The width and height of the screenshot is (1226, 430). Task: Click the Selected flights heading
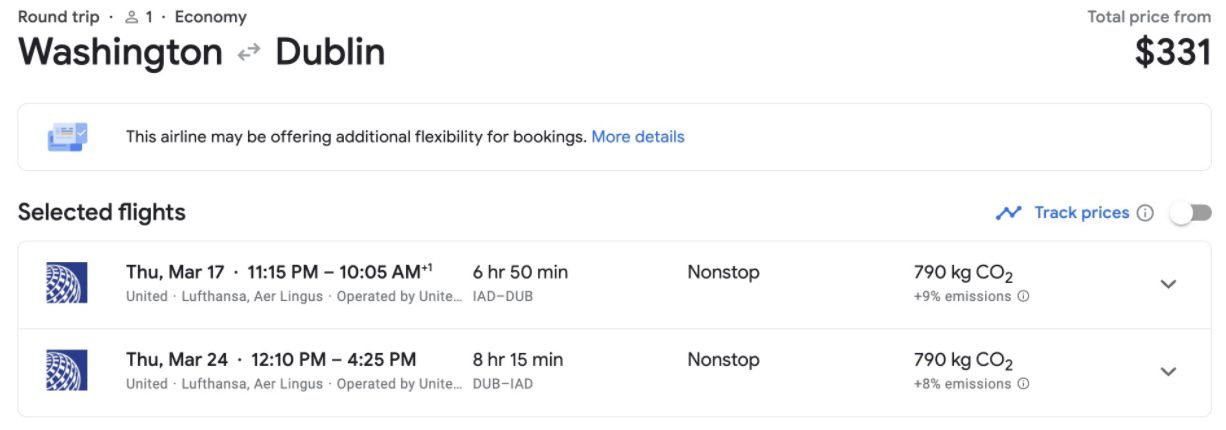click(101, 212)
